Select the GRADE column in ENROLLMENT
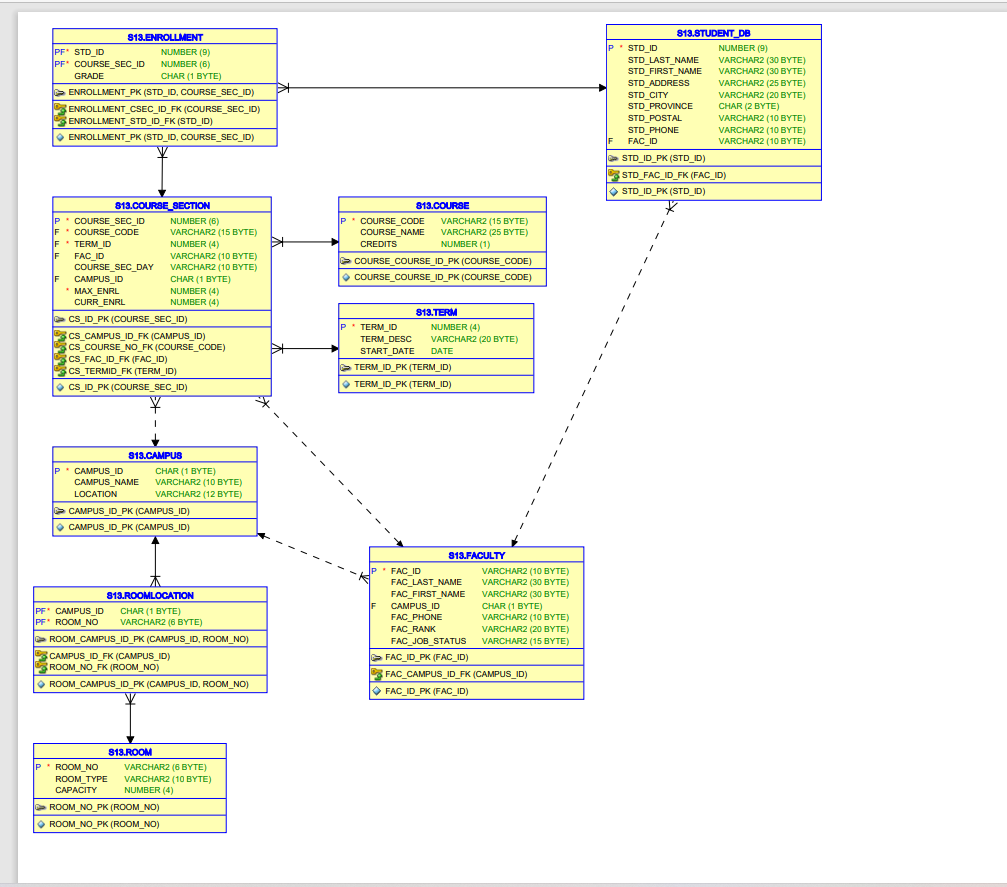The height and width of the screenshot is (887, 1007). (x=92, y=75)
